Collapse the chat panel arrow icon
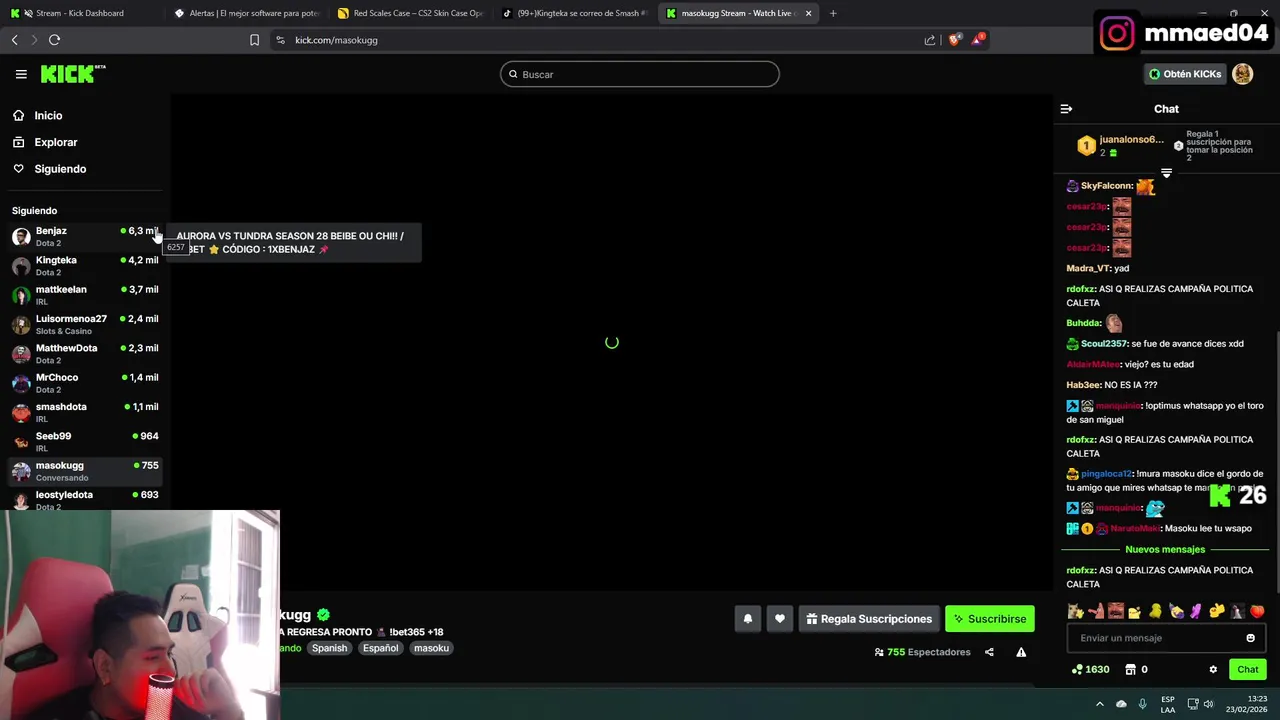Viewport: 1280px width, 720px height. [x=1066, y=109]
